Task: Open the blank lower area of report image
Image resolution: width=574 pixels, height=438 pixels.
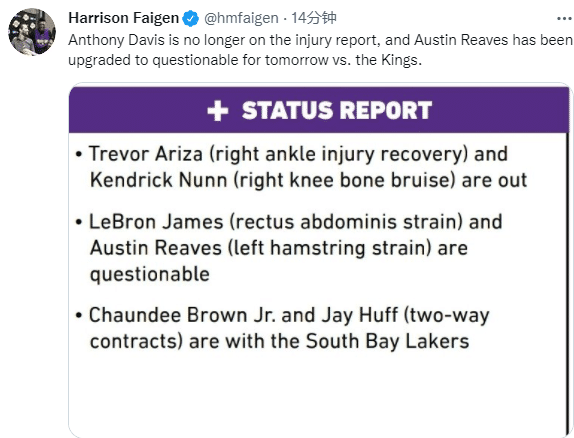Action: 318,397
